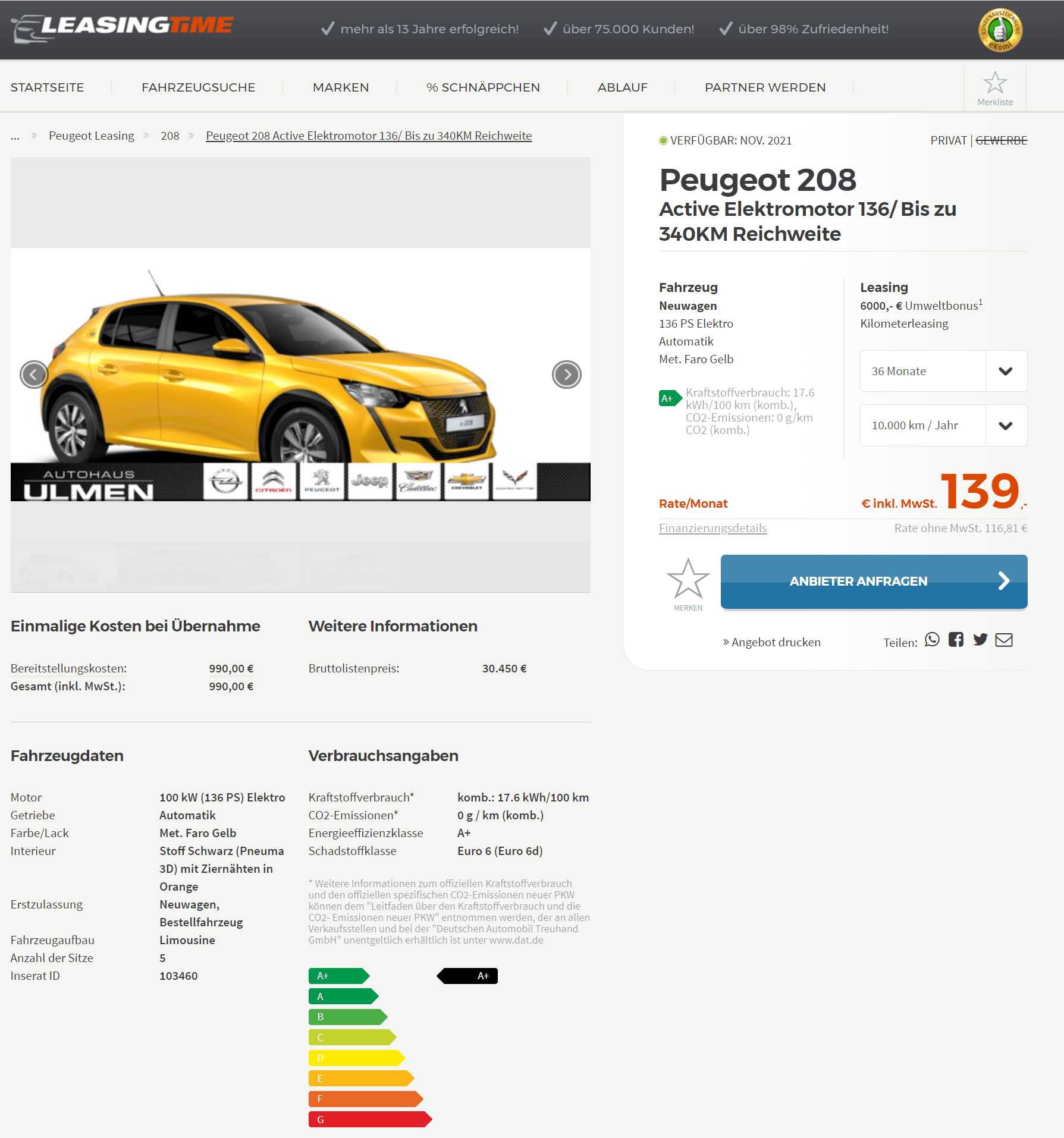Switch to PRIVAT pricing
This screenshot has width=1064, height=1138.
(x=949, y=140)
